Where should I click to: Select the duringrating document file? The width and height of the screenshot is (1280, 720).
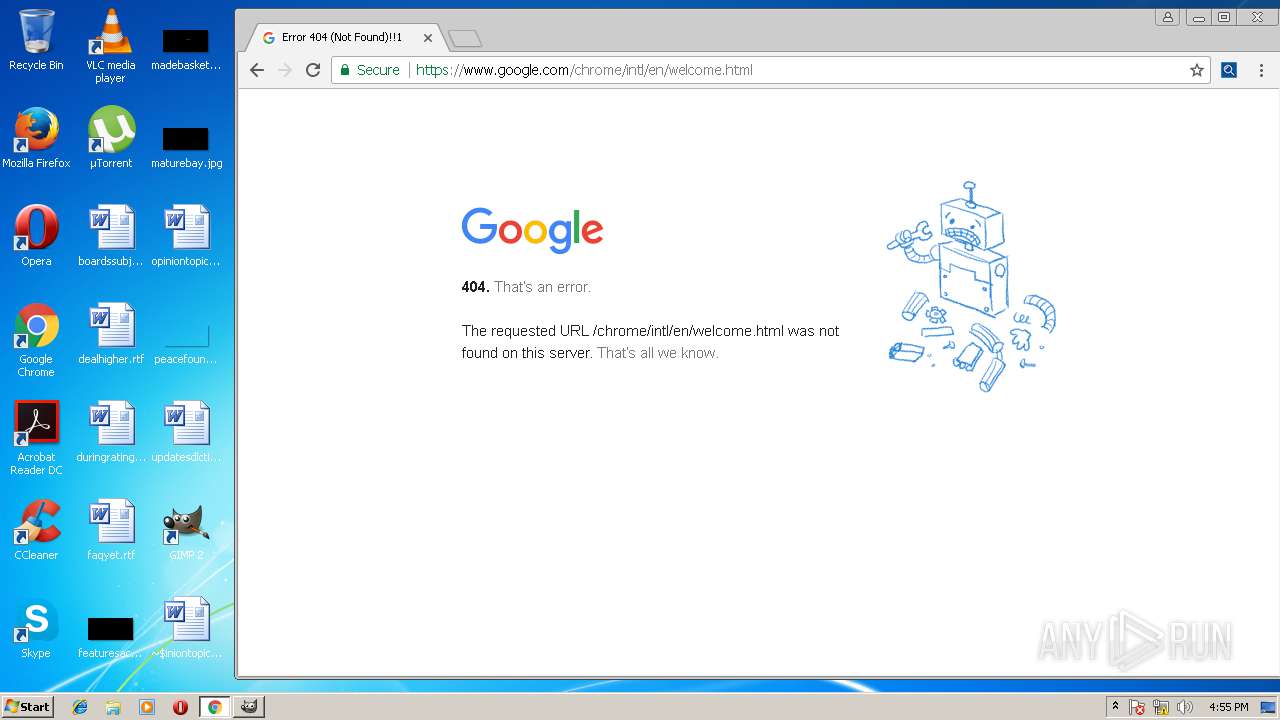pyautogui.click(x=111, y=432)
